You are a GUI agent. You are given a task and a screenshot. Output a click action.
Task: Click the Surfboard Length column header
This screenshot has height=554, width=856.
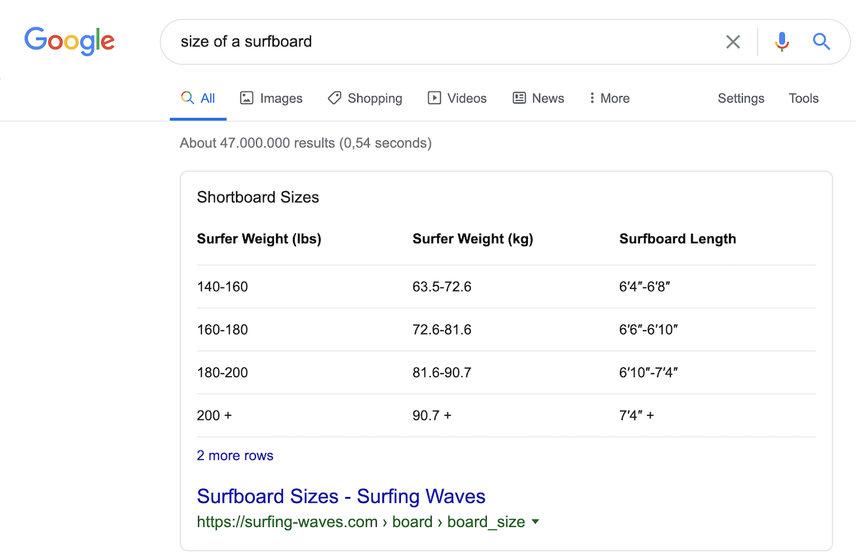[677, 239]
